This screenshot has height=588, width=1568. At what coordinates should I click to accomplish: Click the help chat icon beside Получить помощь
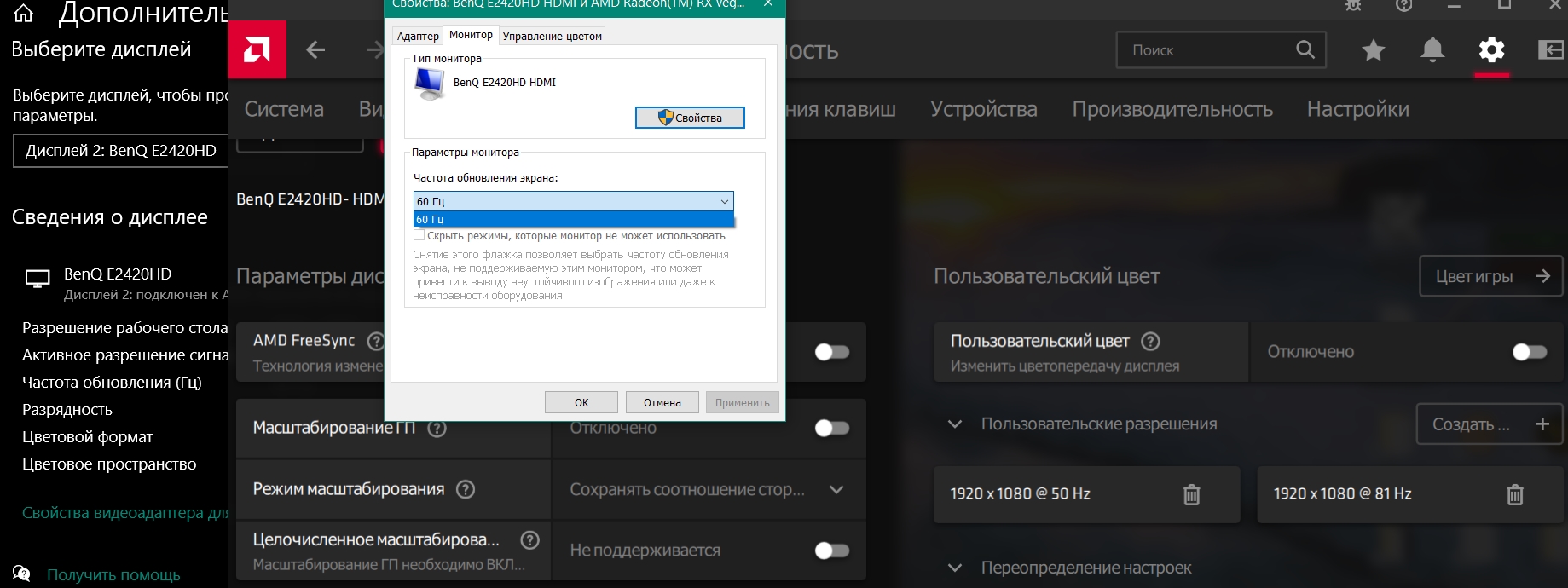pyautogui.click(x=21, y=574)
